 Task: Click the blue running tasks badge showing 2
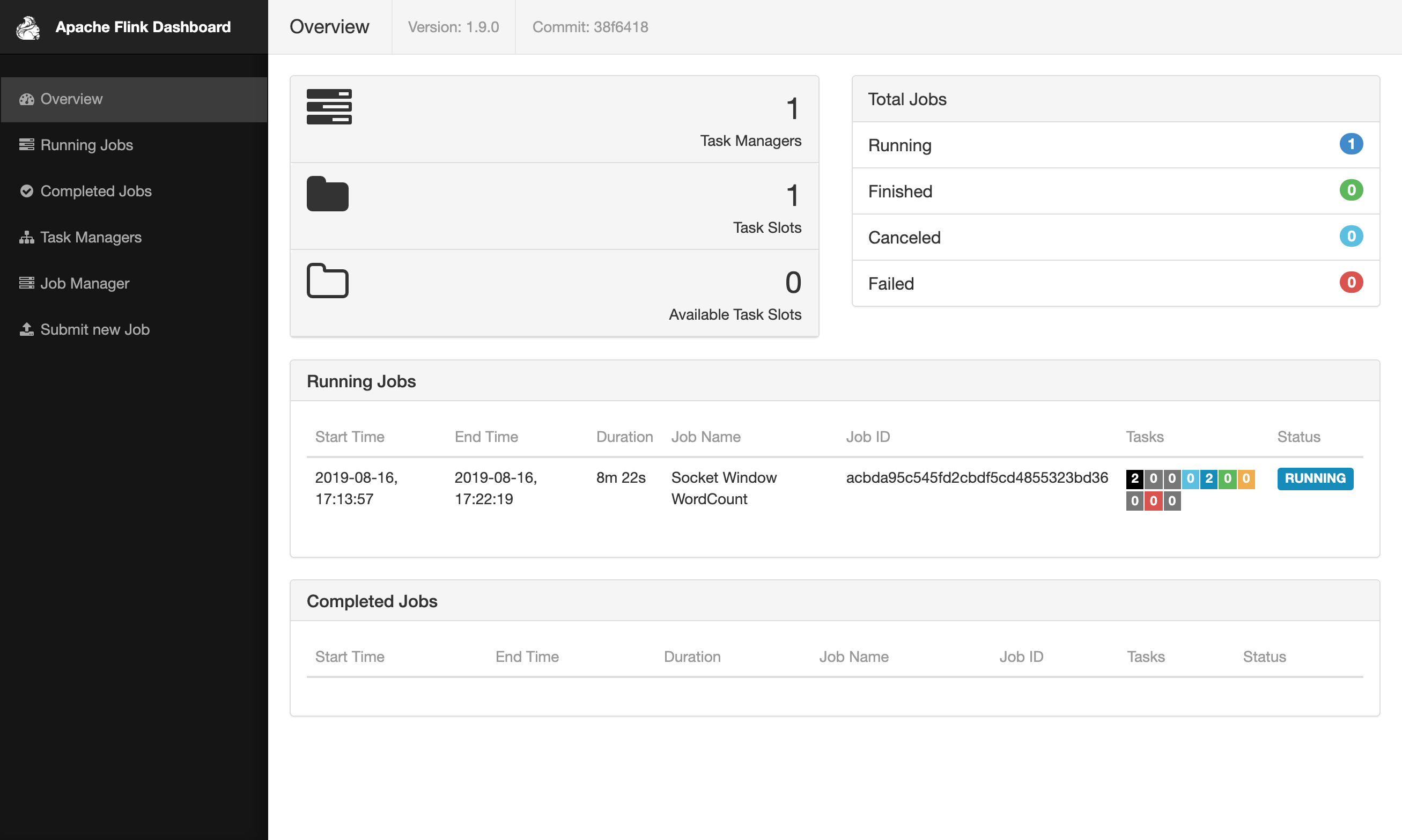(x=1208, y=479)
